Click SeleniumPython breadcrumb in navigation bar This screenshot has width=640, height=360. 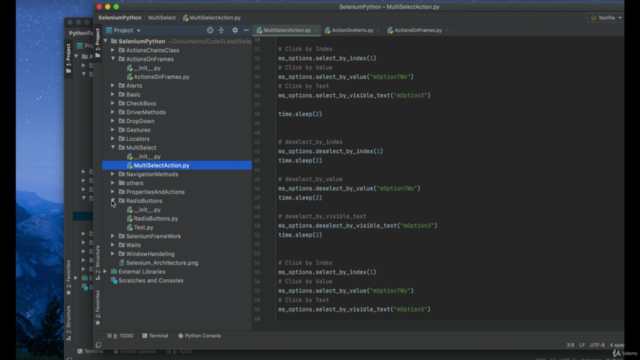pos(120,18)
